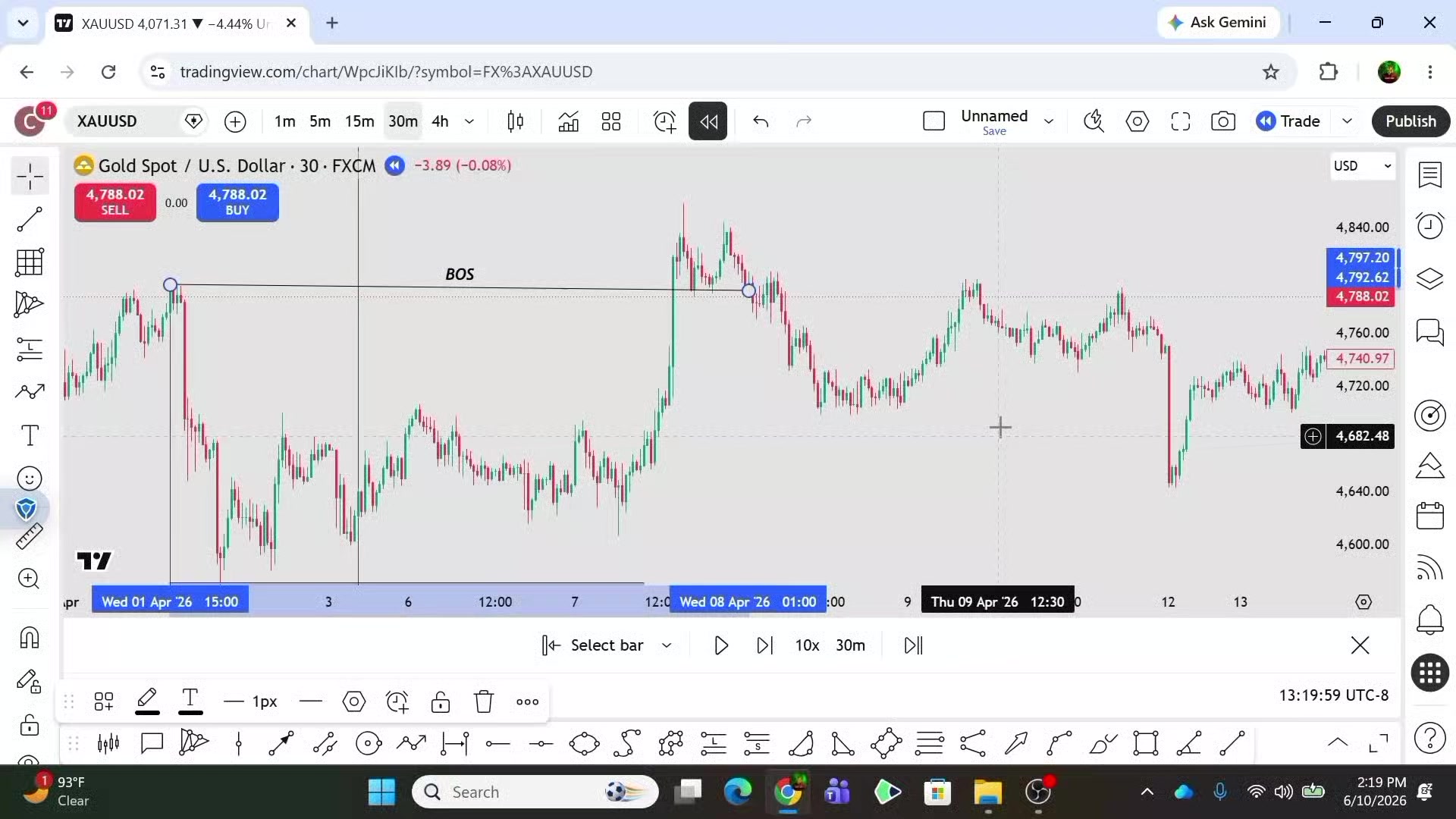Open the Fibonacci and Gann tools group
This screenshot has width=1456, height=819.
click(x=30, y=262)
